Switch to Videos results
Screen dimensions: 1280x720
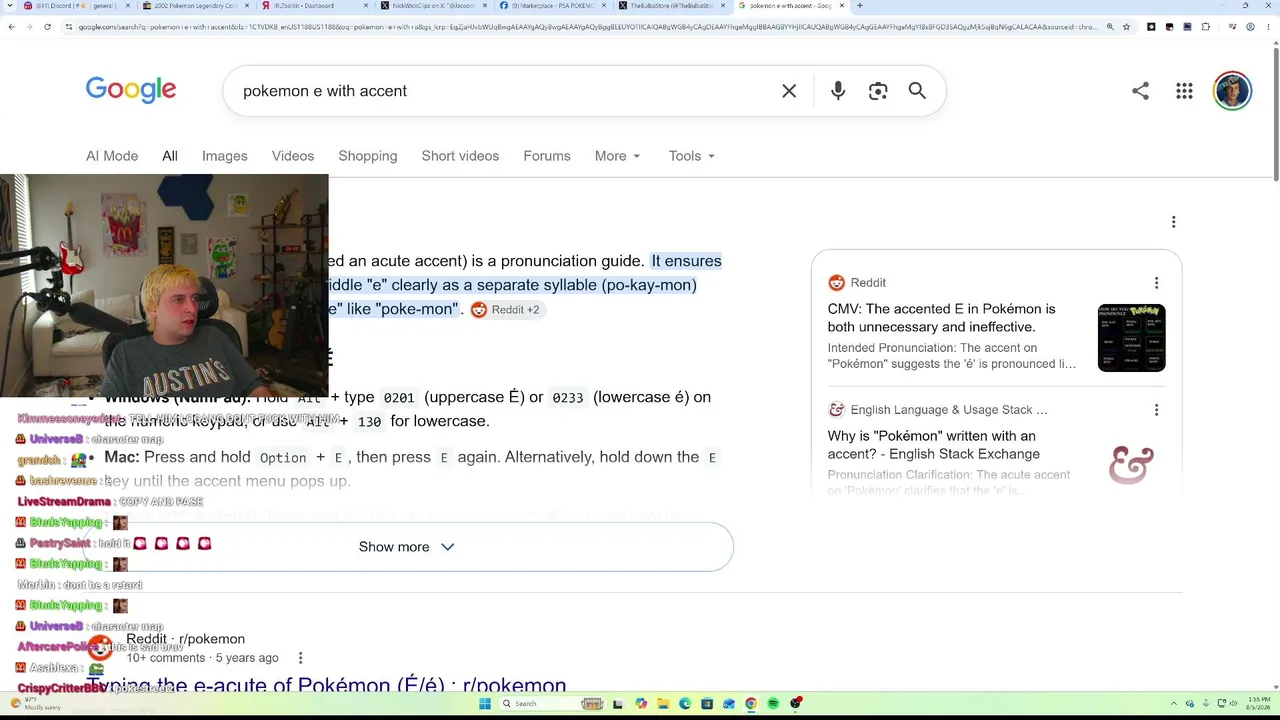293,156
